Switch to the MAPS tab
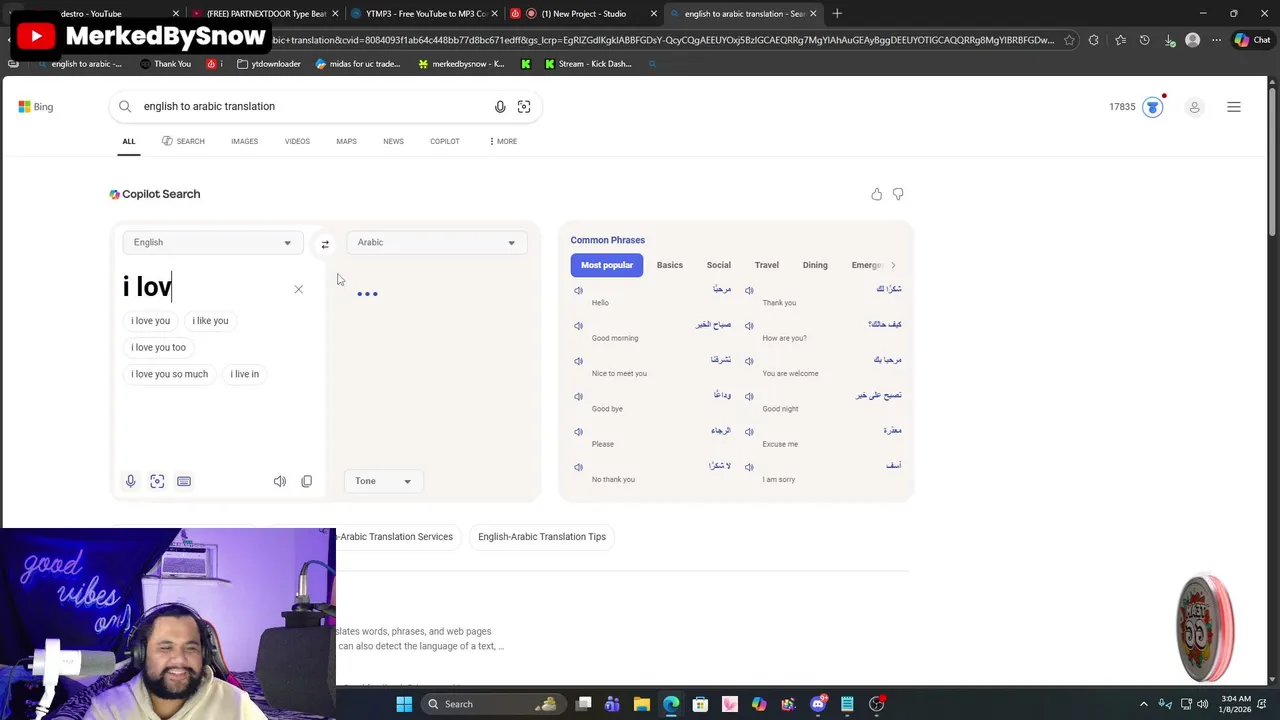The width and height of the screenshot is (1280, 720). click(x=346, y=141)
